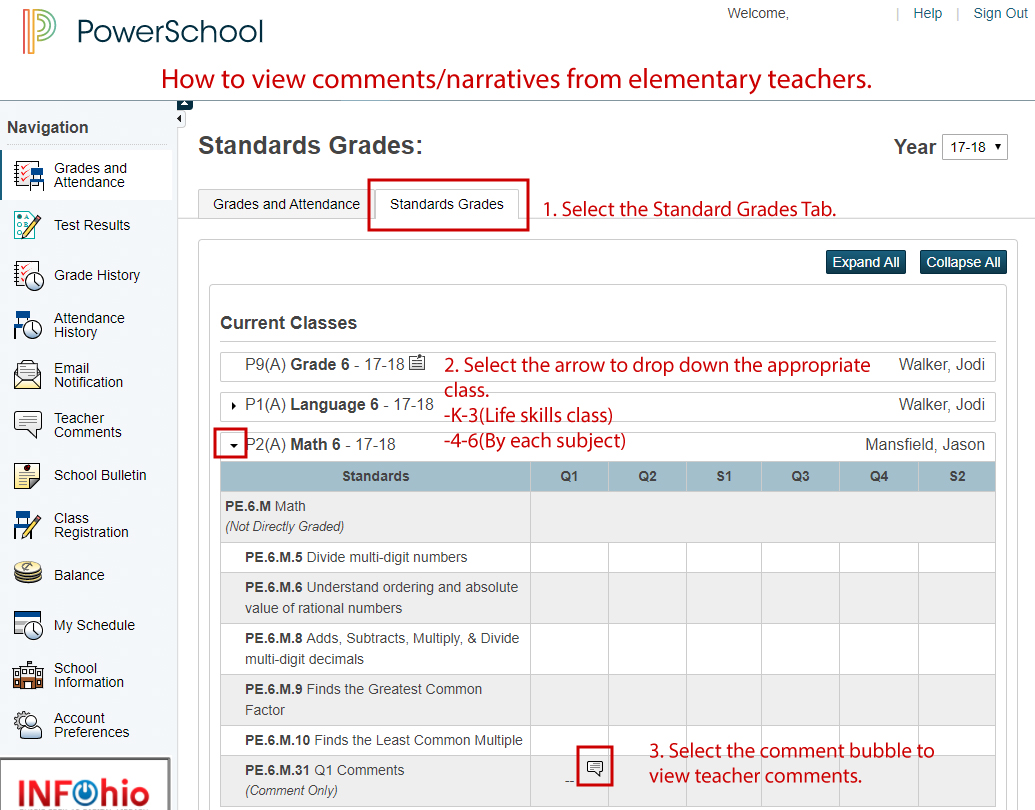Select PE.6.M.10 Least Common Multiple
The image size is (1035, 810).
(x=607, y=741)
